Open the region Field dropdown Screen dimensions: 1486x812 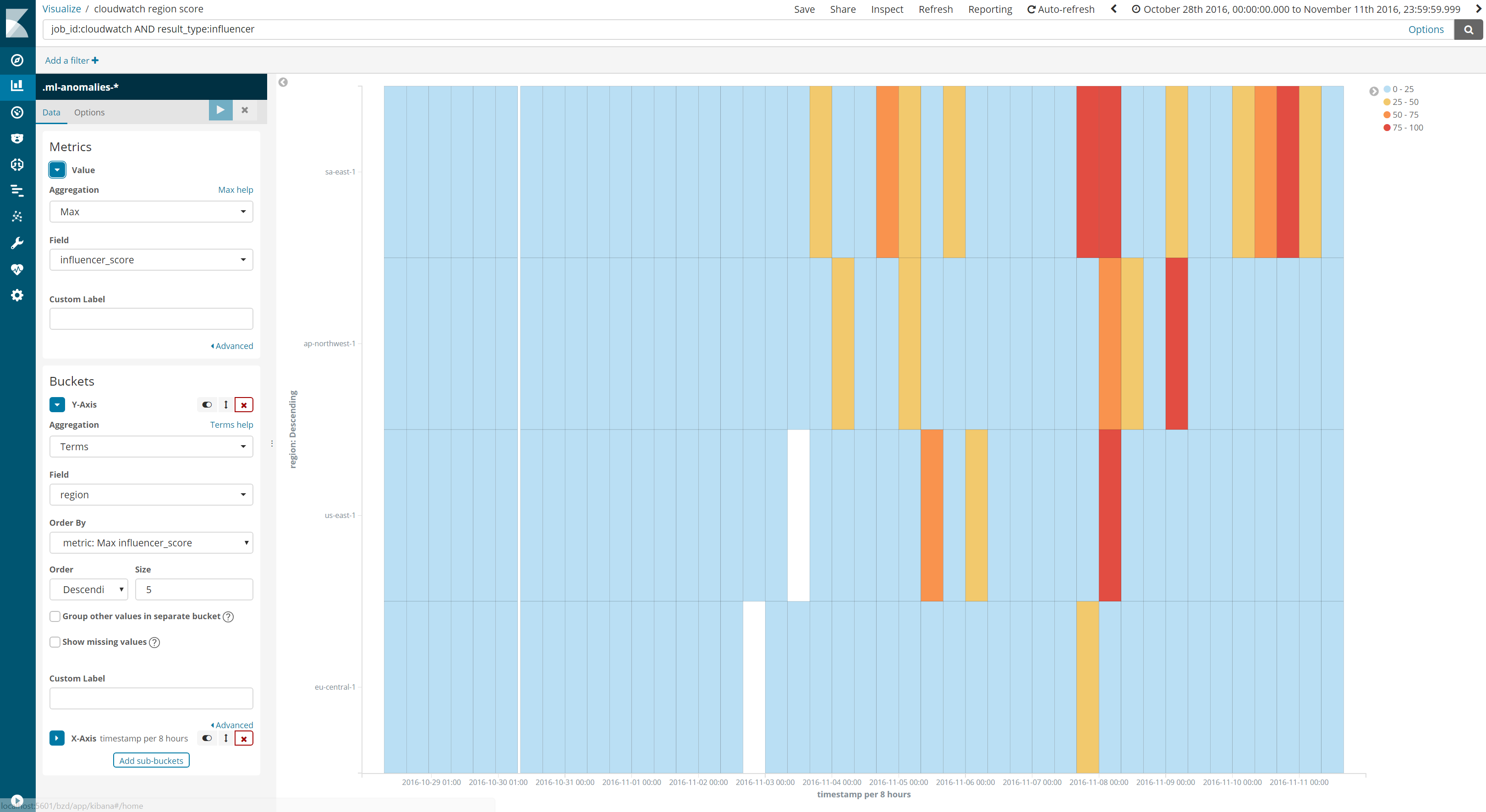pyautogui.click(x=151, y=495)
